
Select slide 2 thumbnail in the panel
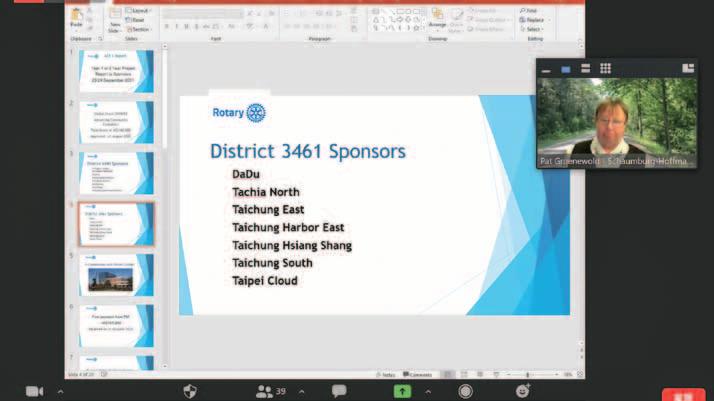pos(116,122)
